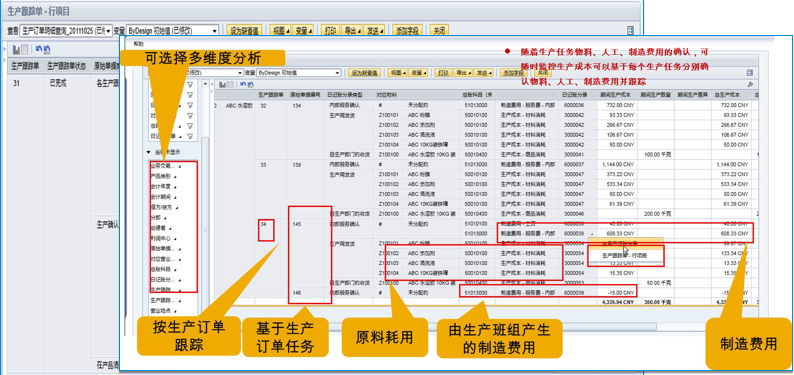Click the settings panel icon in back window
The height and width of the screenshot is (375, 794).
pos(630,30)
